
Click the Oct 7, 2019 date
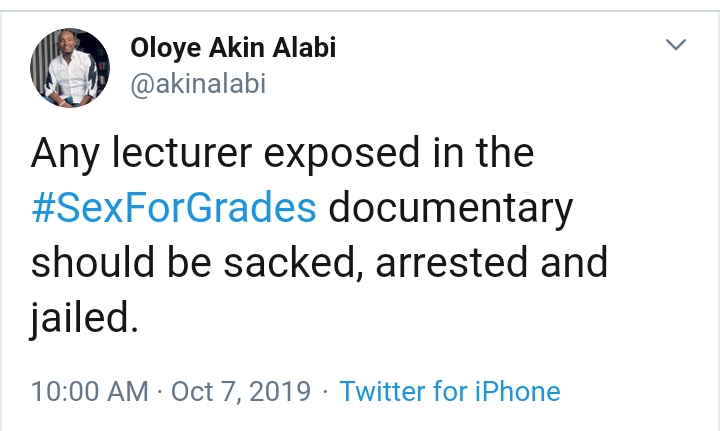[x=241, y=390]
